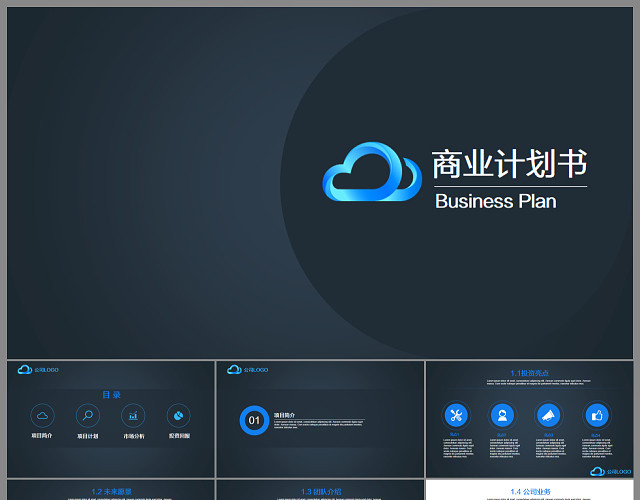Click the Business Plan subtitle text
Viewport: 640px width, 500px height.
click(496, 201)
